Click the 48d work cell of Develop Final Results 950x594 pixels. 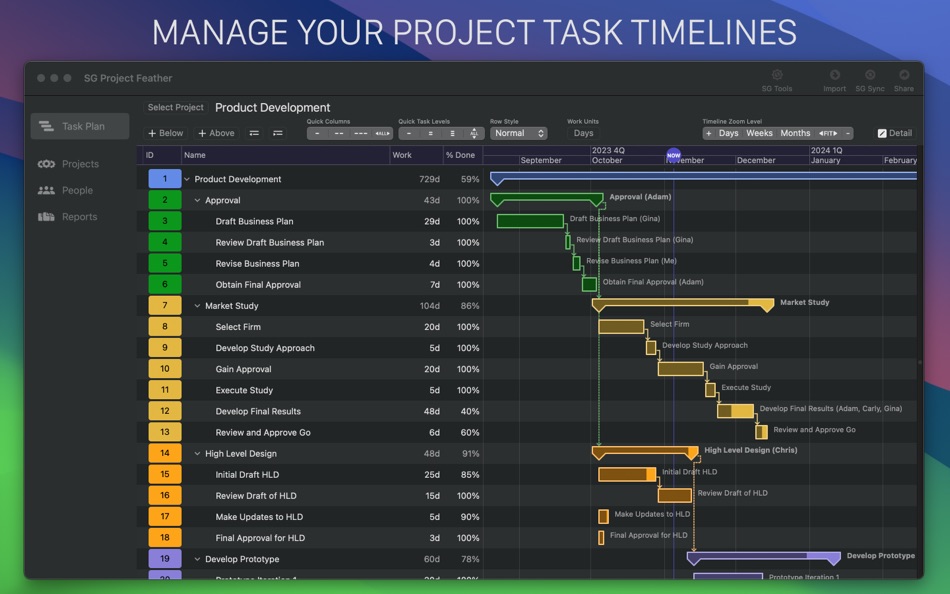pyautogui.click(x=431, y=412)
